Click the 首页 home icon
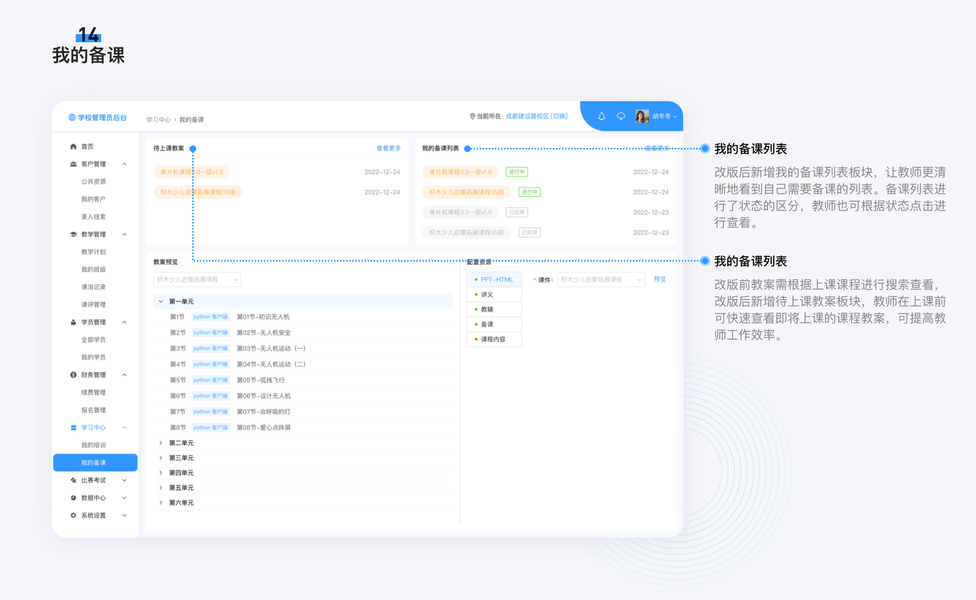Image resolution: width=976 pixels, height=600 pixels. (73, 146)
